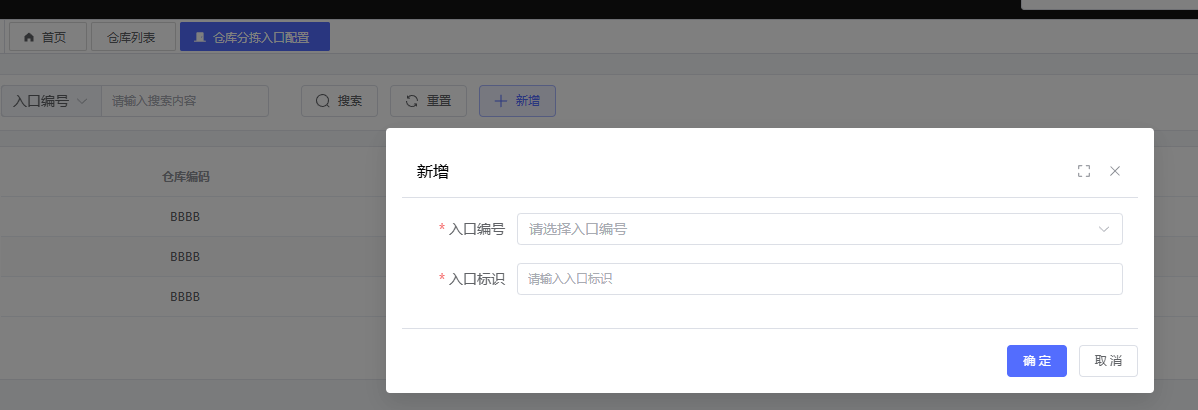This screenshot has width=1198, height=410.
Task: Select the second BBBB table row
Action: [x=185, y=256]
